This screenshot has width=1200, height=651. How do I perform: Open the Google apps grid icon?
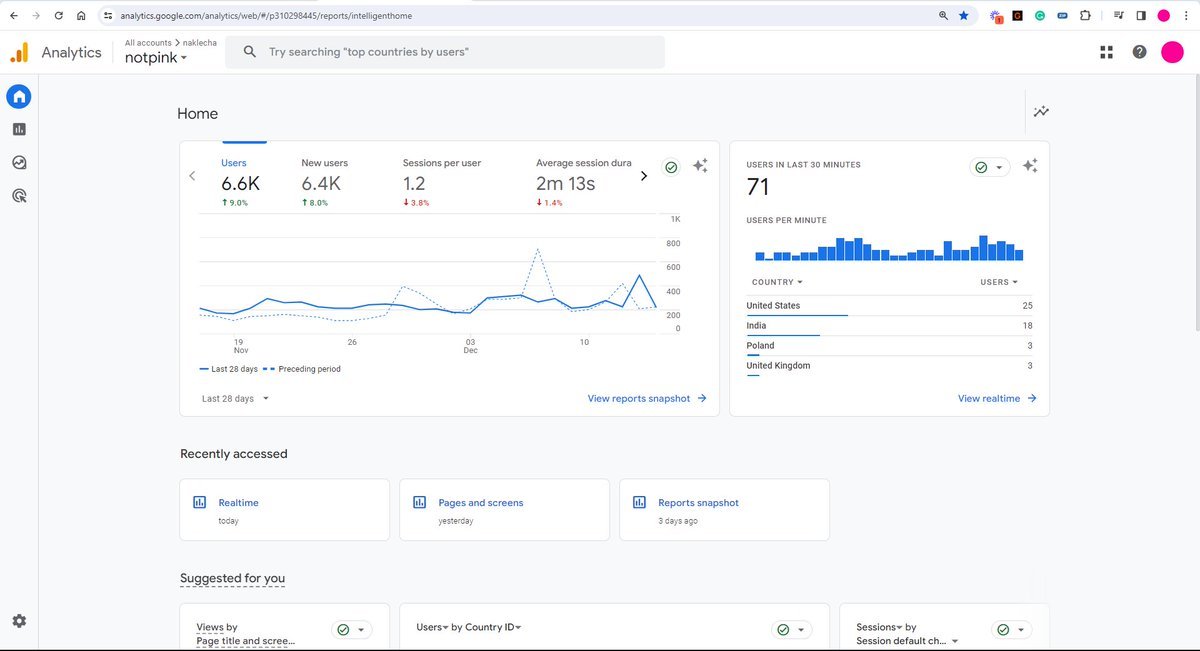click(x=1106, y=52)
